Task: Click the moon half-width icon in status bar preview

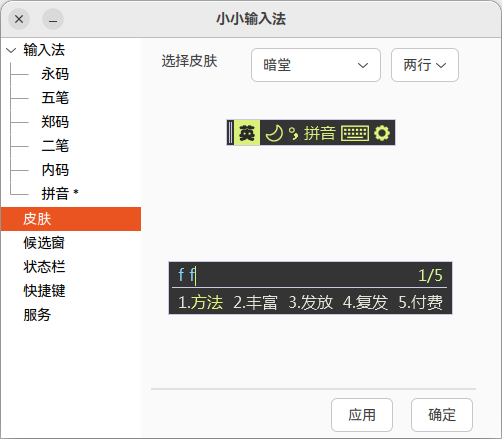Action: (x=274, y=133)
